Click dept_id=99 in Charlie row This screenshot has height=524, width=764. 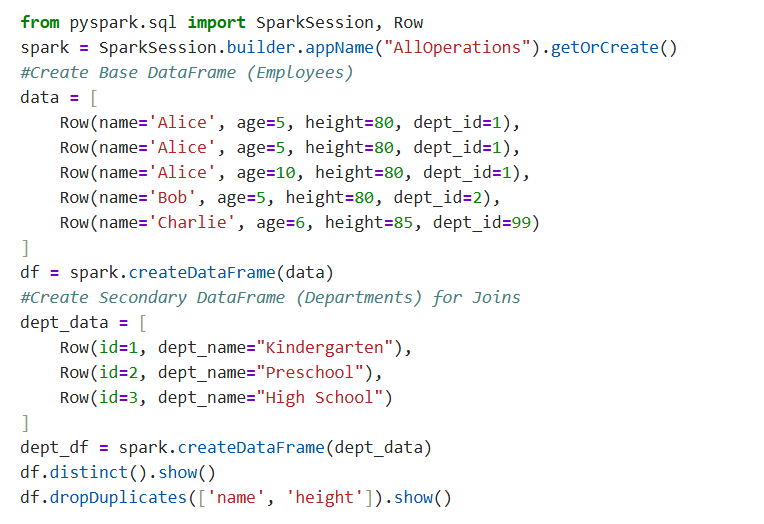482,222
